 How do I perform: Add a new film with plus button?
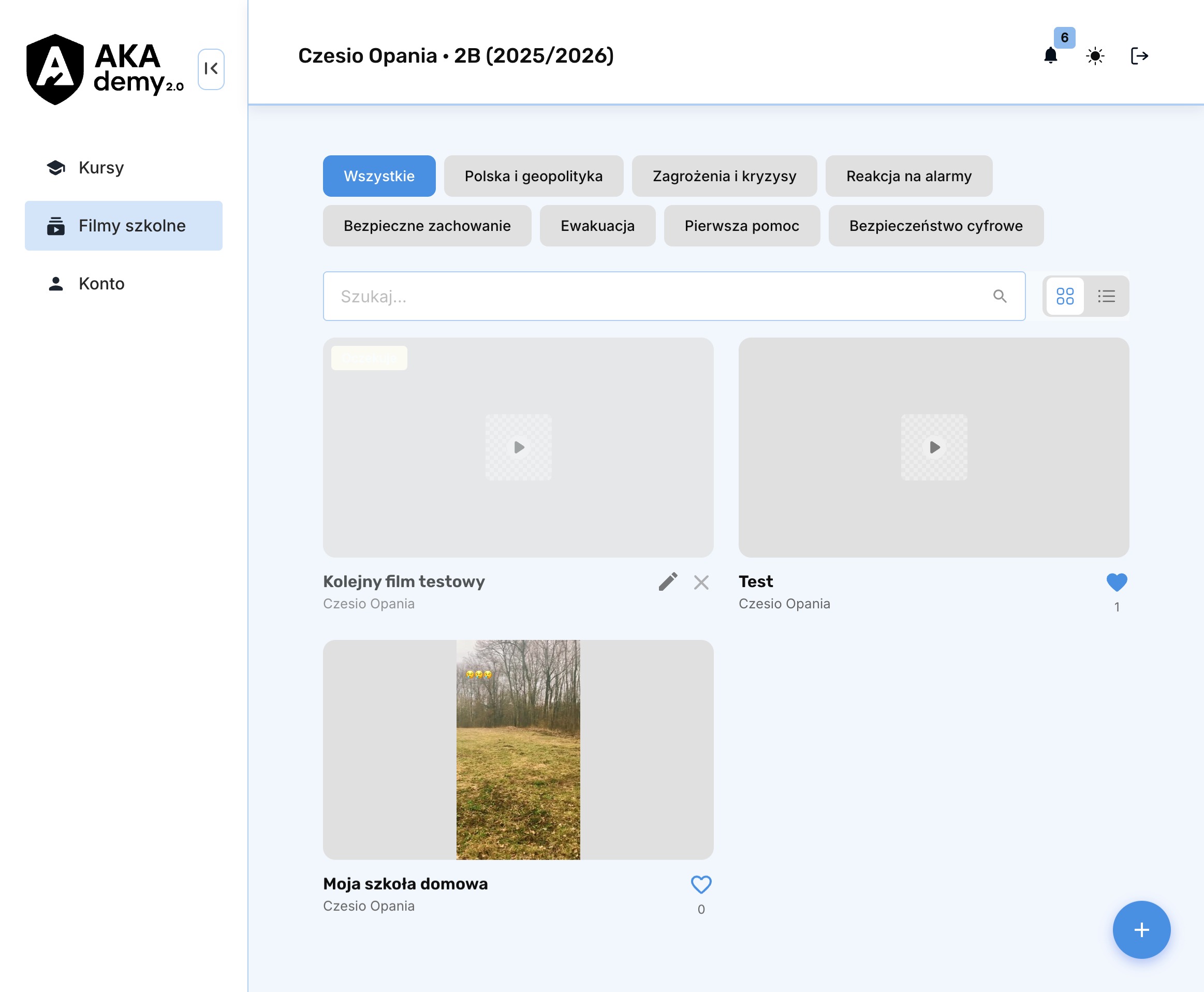tap(1141, 930)
